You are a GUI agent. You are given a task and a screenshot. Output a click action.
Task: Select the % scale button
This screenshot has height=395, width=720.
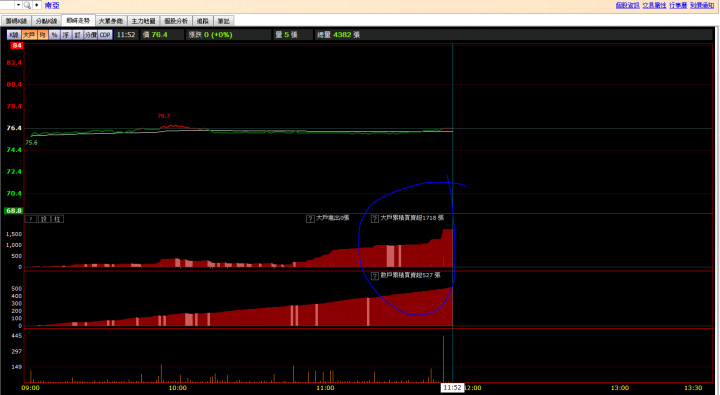click(x=54, y=35)
